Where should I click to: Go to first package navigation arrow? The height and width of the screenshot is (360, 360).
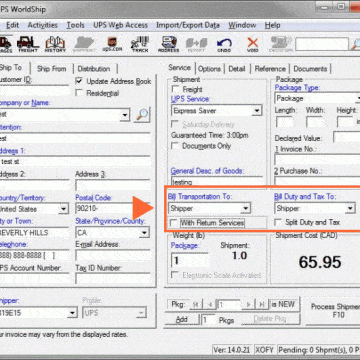pos(196,304)
